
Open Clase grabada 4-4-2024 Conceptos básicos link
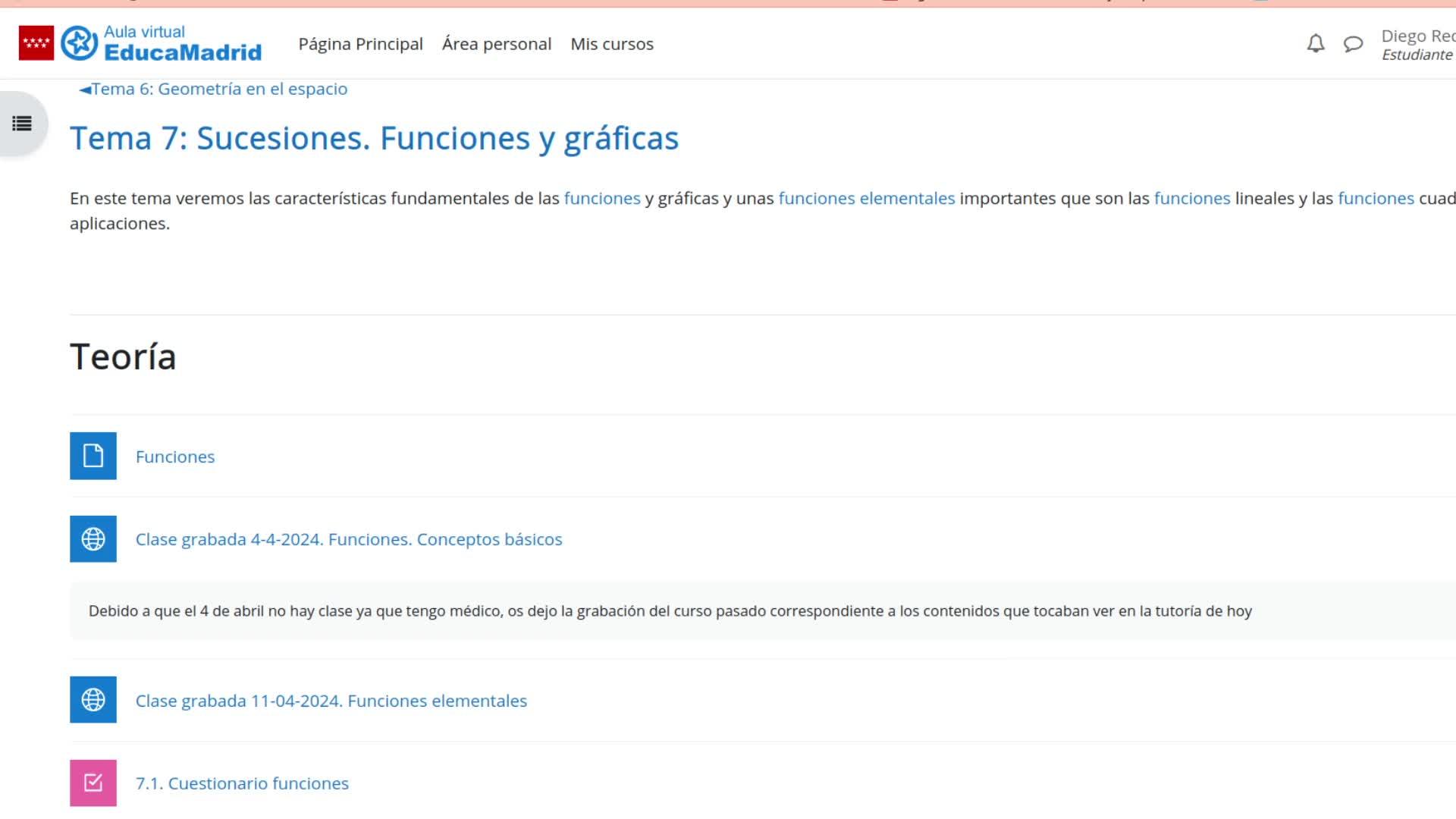[x=349, y=539]
